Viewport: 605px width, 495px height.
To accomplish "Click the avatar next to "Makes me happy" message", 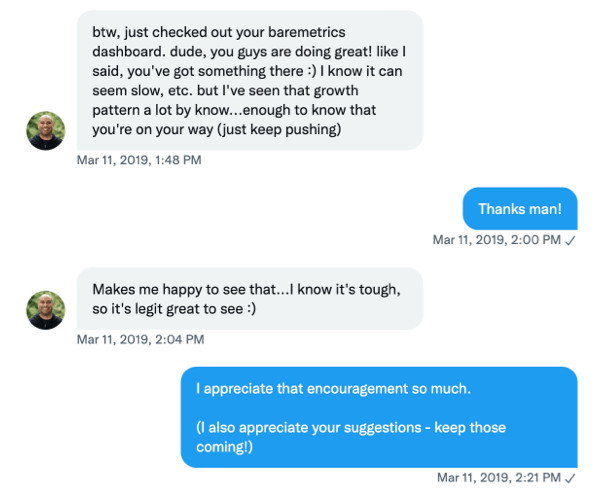I will [46, 310].
